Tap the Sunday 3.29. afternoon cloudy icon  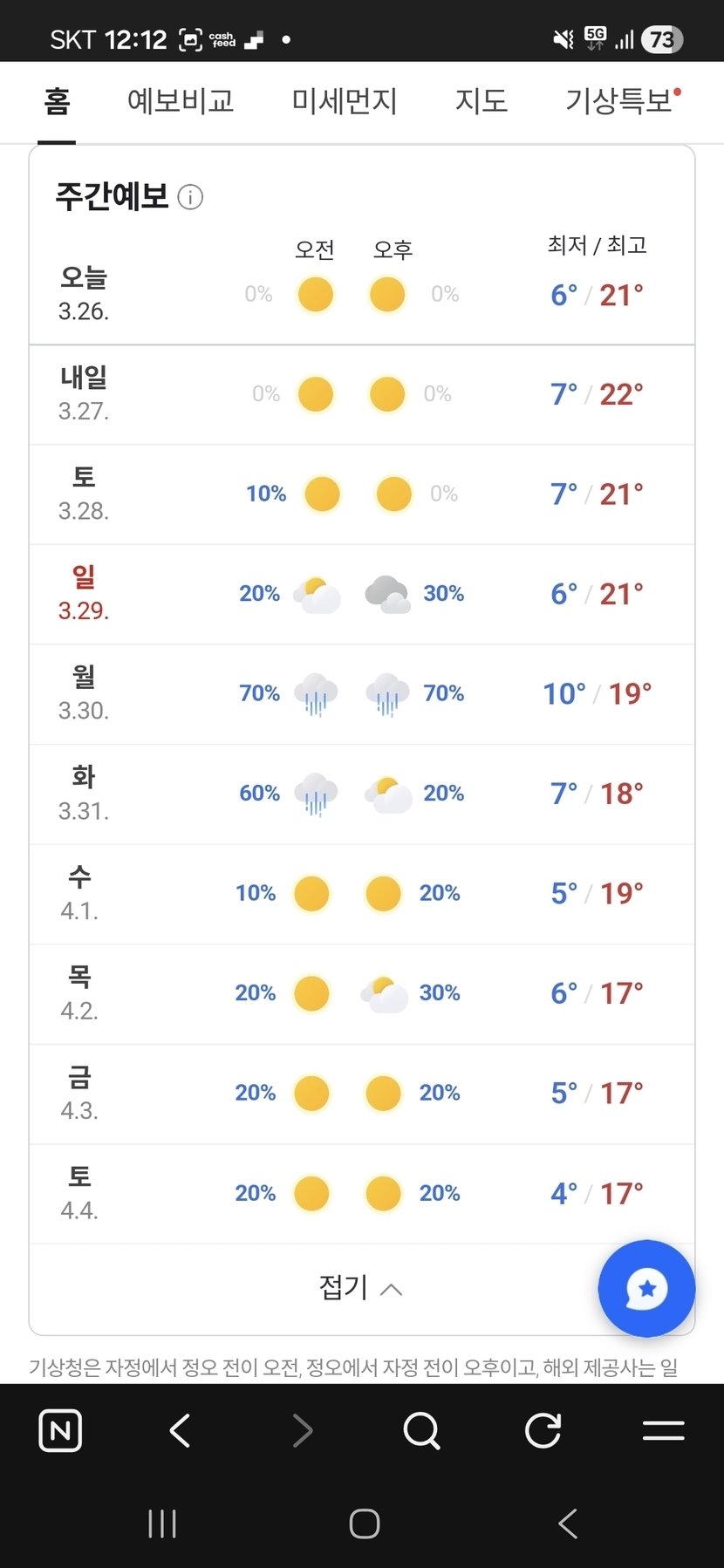388,594
